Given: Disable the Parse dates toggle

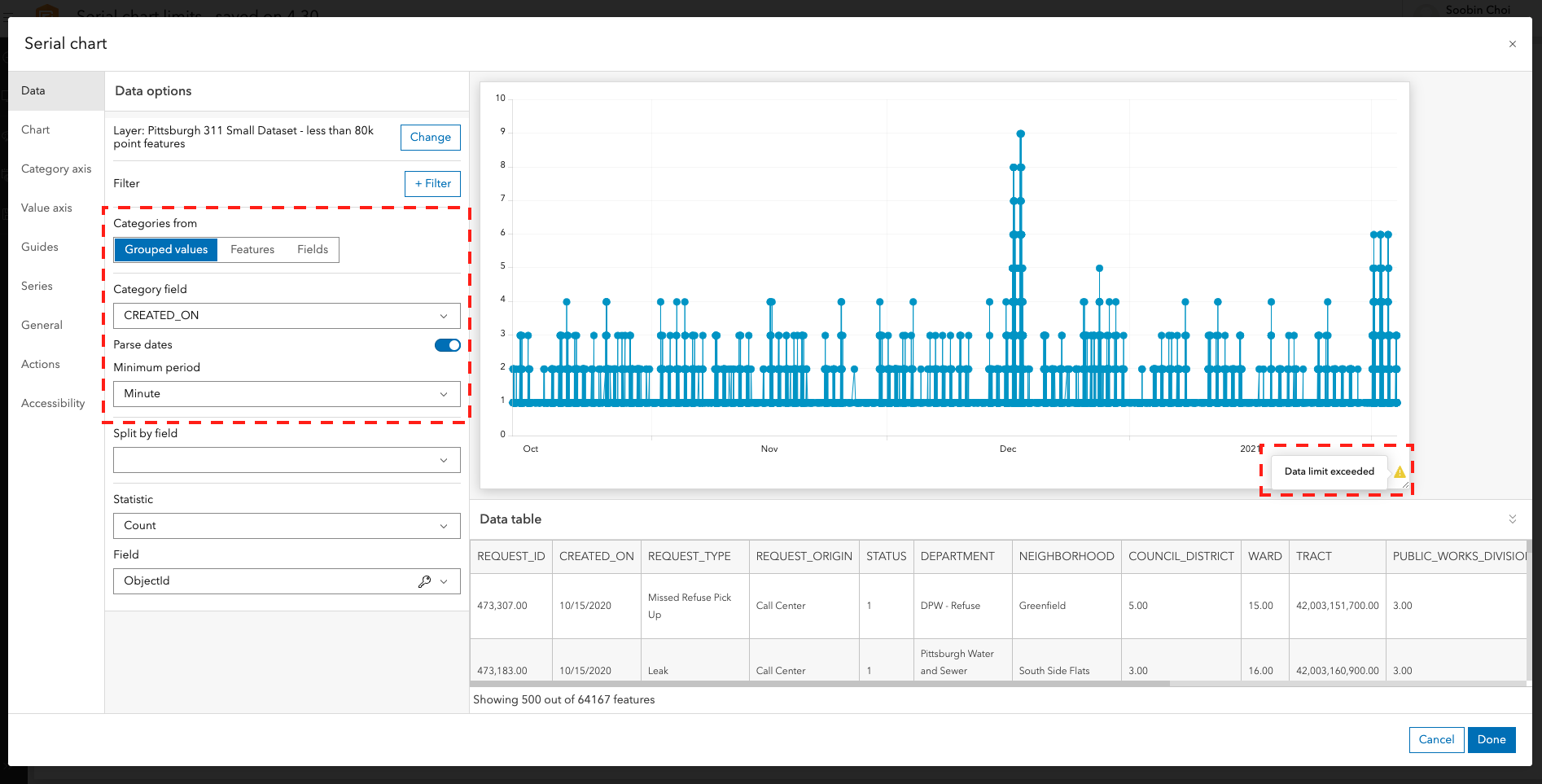Looking at the screenshot, I should 447,344.
